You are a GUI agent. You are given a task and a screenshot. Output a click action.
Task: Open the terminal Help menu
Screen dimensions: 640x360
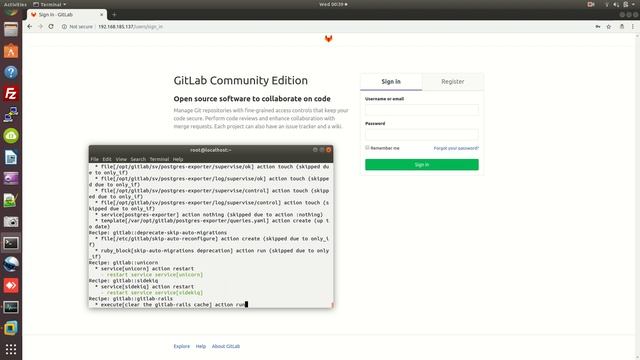(x=178, y=159)
